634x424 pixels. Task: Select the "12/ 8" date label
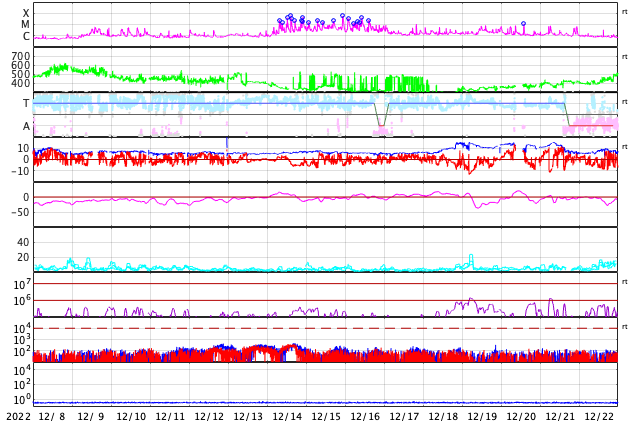(x=52, y=416)
